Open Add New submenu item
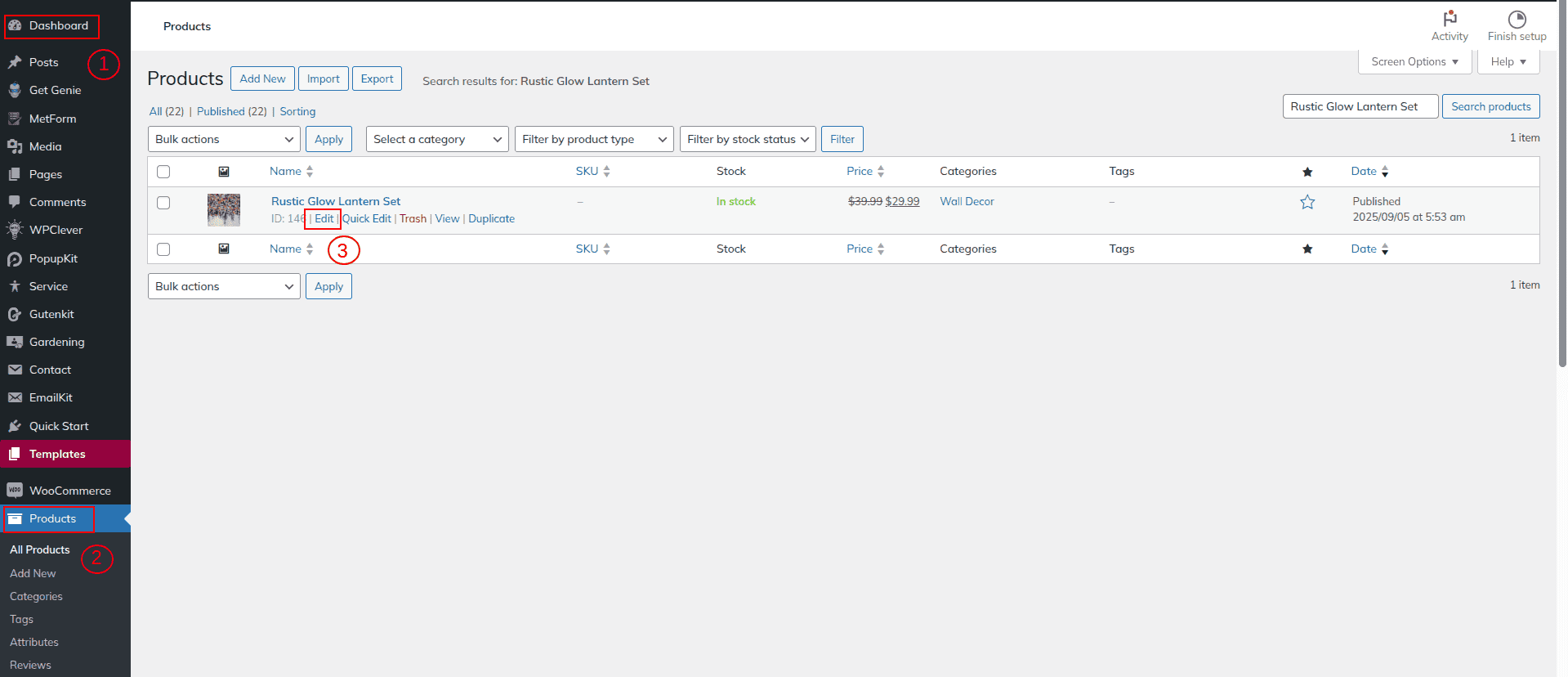Image resolution: width=1568 pixels, height=677 pixels. click(x=33, y=573)
